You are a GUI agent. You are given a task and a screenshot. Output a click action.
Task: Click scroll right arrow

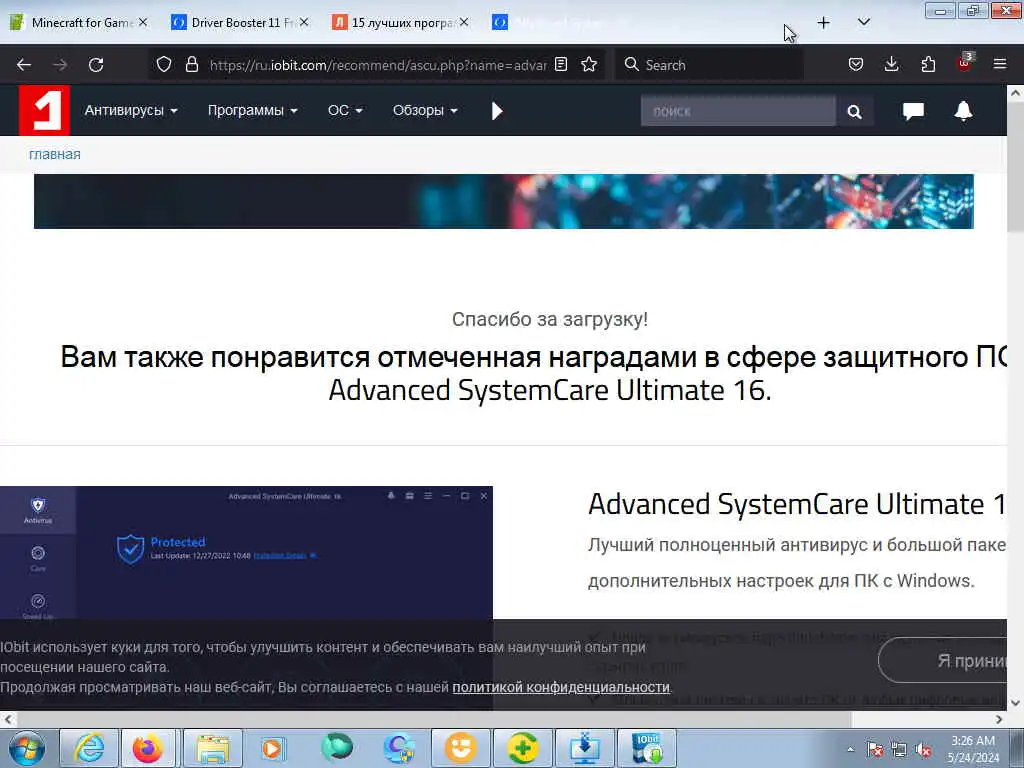[x=999, y=719]
